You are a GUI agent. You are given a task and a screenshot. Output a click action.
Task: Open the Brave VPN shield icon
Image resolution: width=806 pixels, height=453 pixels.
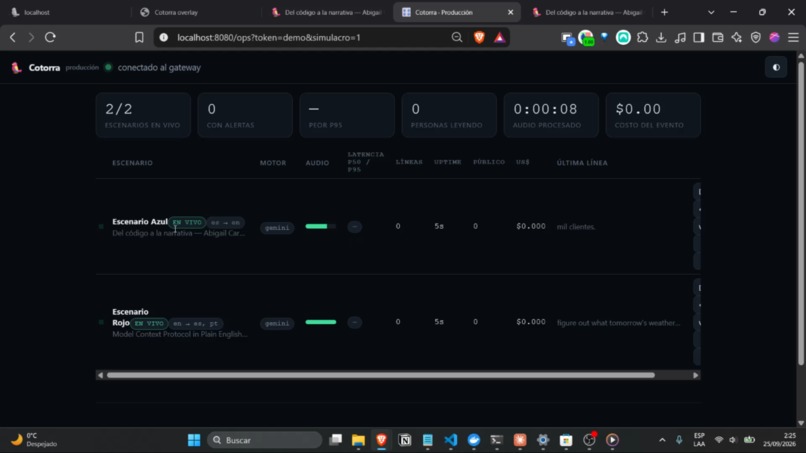pyautogui.click(x=756, y=37)
